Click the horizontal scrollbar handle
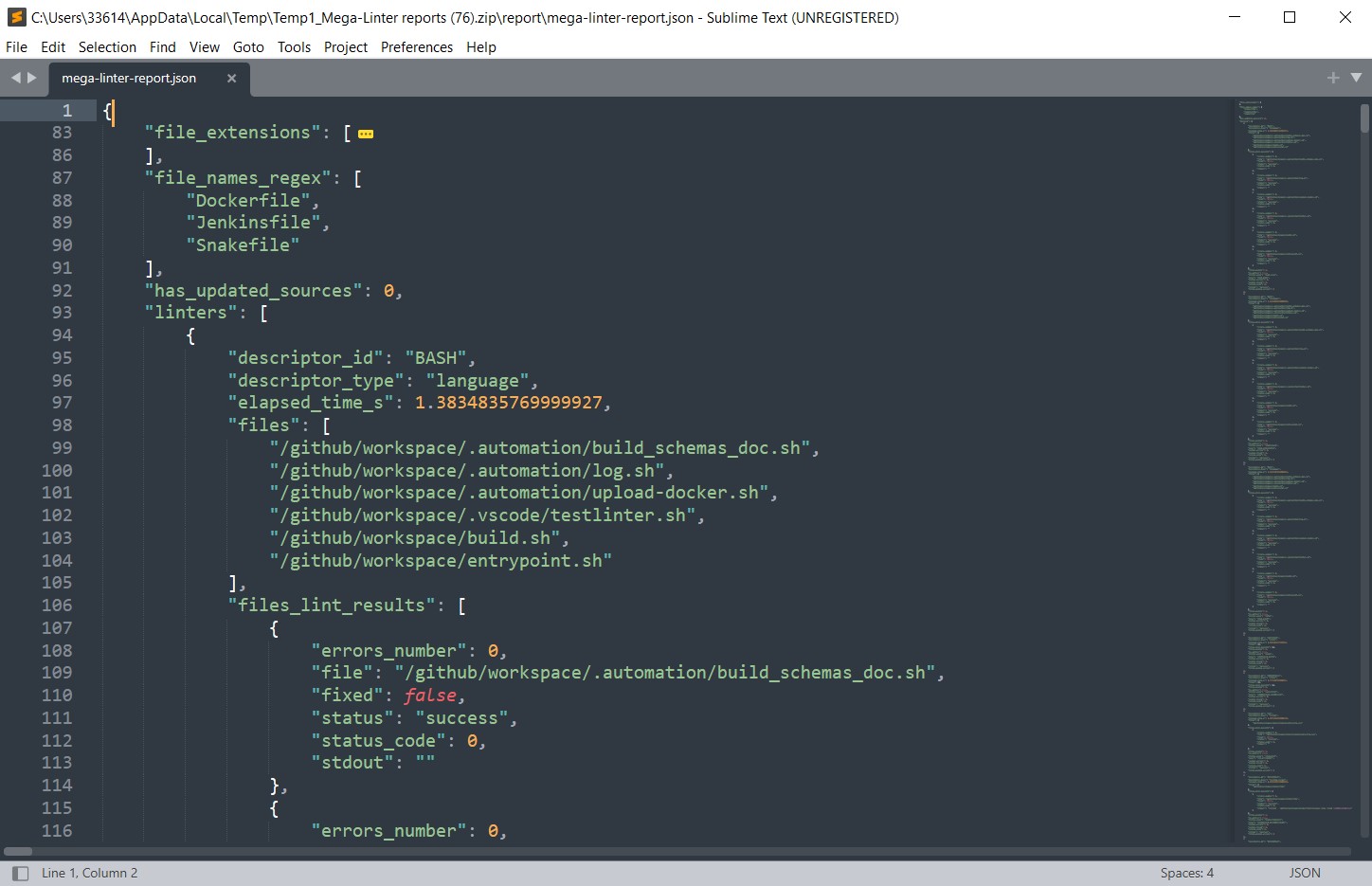Screen dimensions: 1372x886 point(18,851)
